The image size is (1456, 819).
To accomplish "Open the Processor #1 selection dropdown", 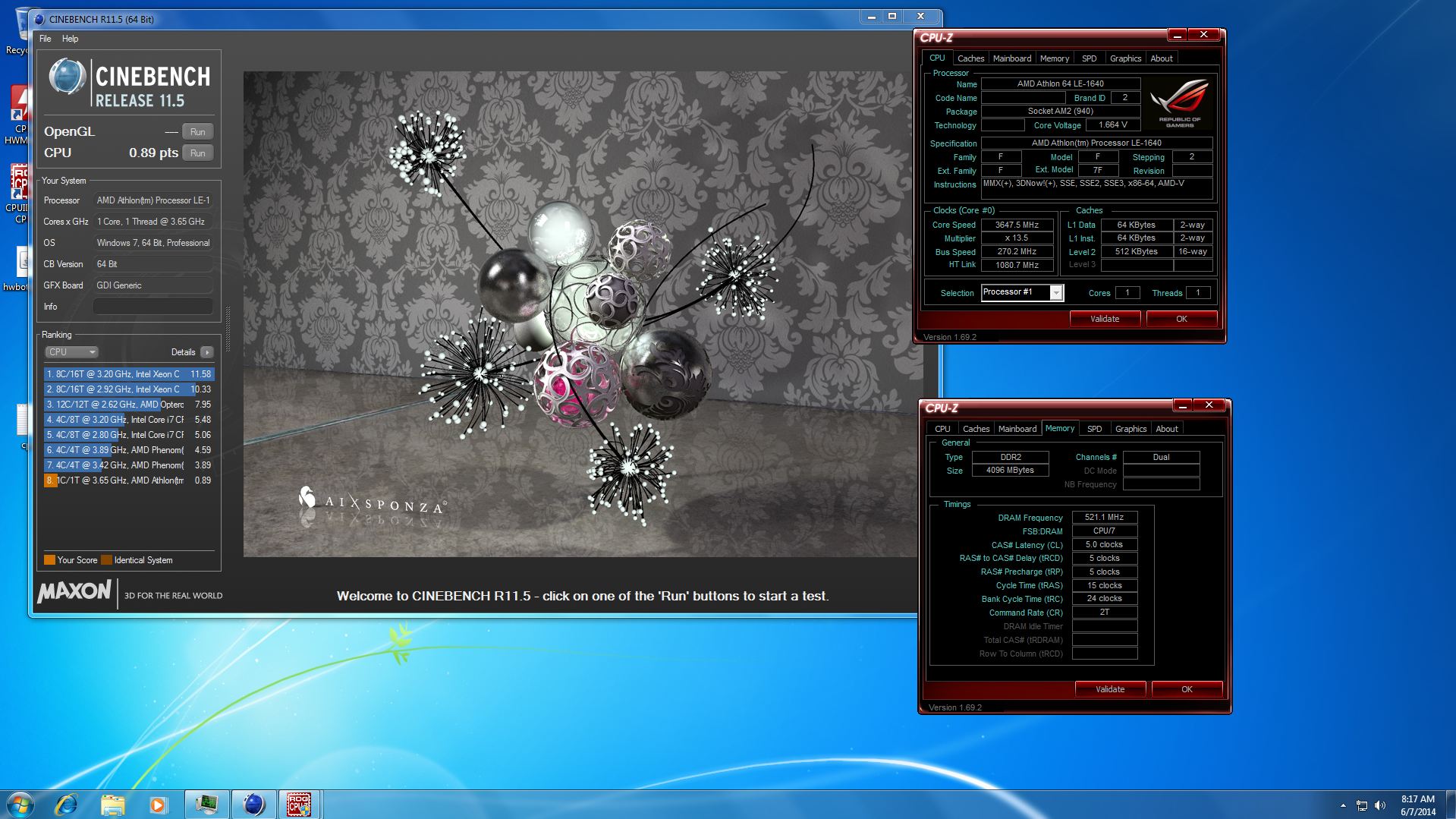I will [1022, 292].
